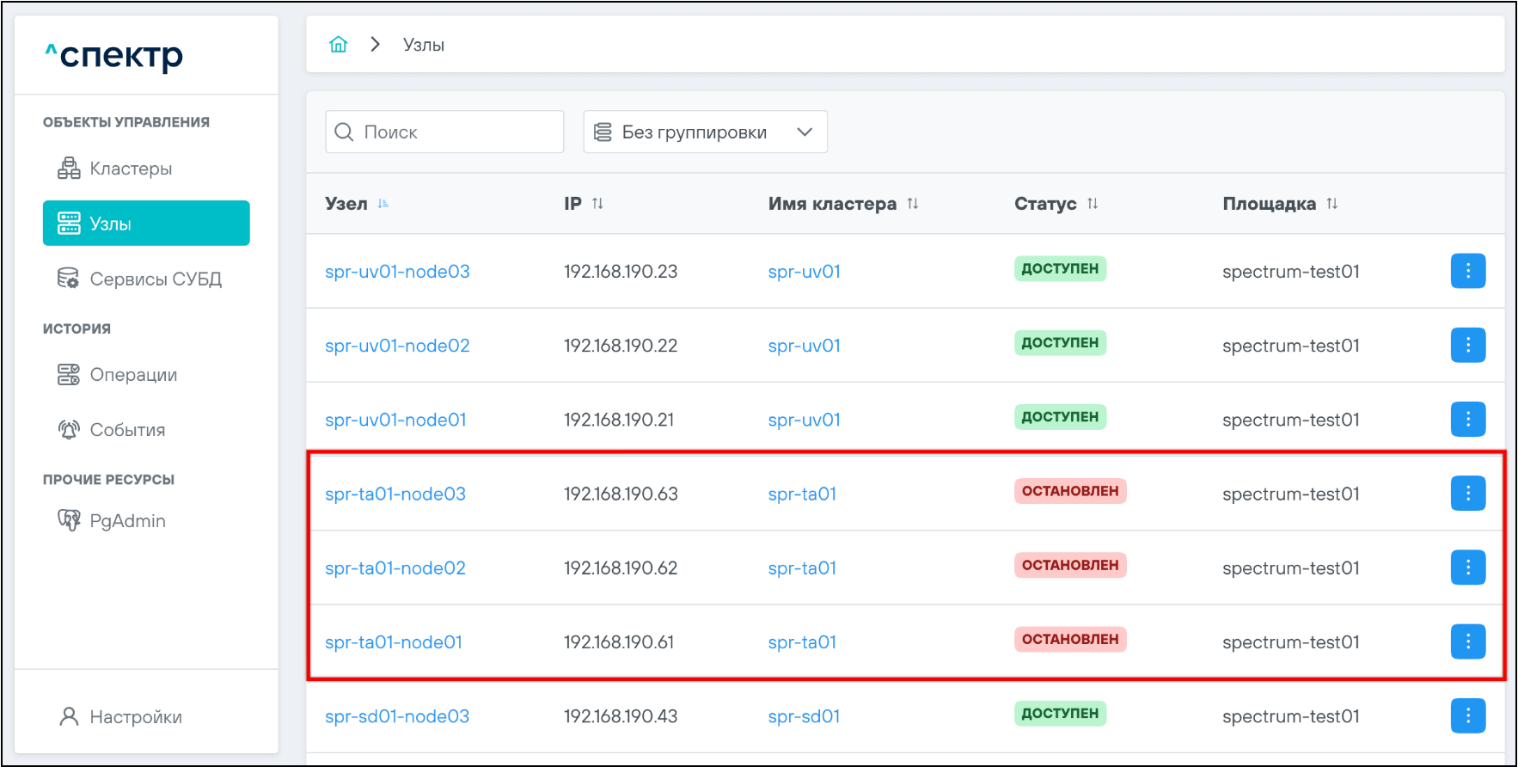1518x767 pixels.
Task: Open three-dot menu for spr-uv01-node03
Action: pos(1467,271)
